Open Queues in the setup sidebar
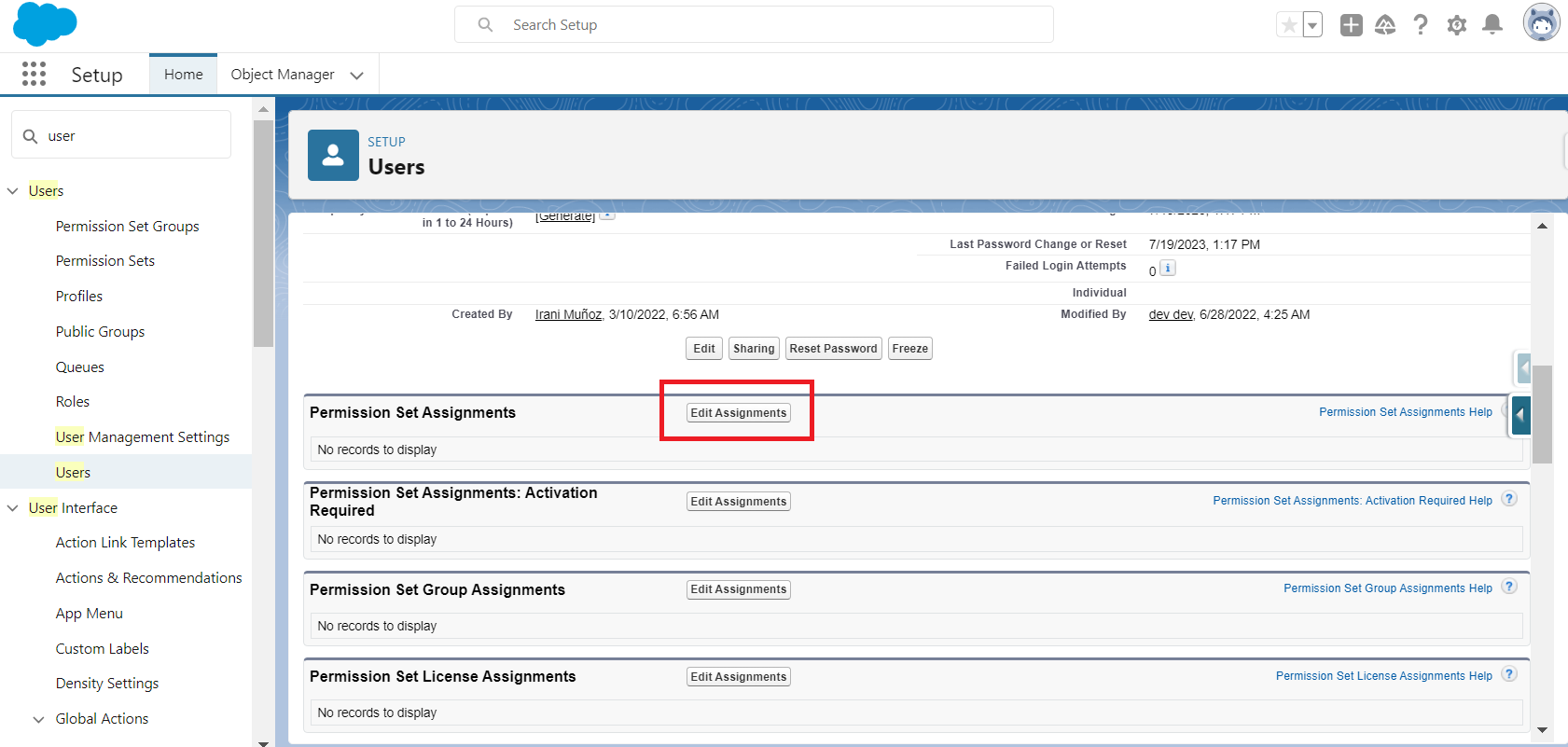1568x747 pixels. pos(80,367)
